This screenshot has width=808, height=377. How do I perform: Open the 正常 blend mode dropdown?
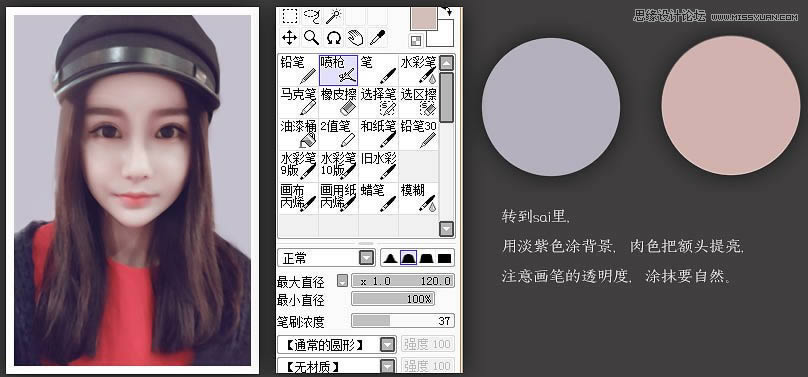(326, 258)
